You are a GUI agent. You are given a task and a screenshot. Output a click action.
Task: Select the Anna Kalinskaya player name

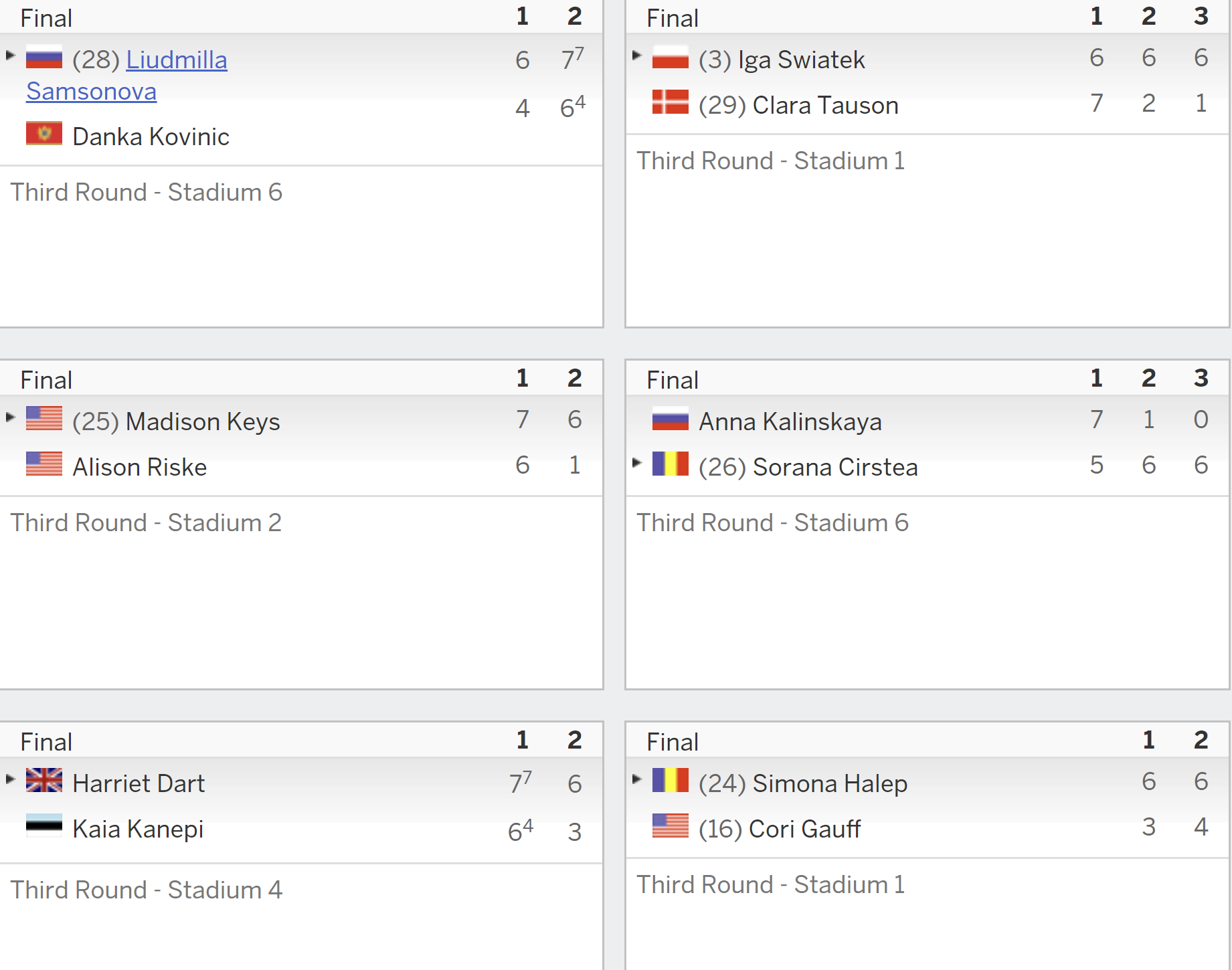click(x=790, y=421)
